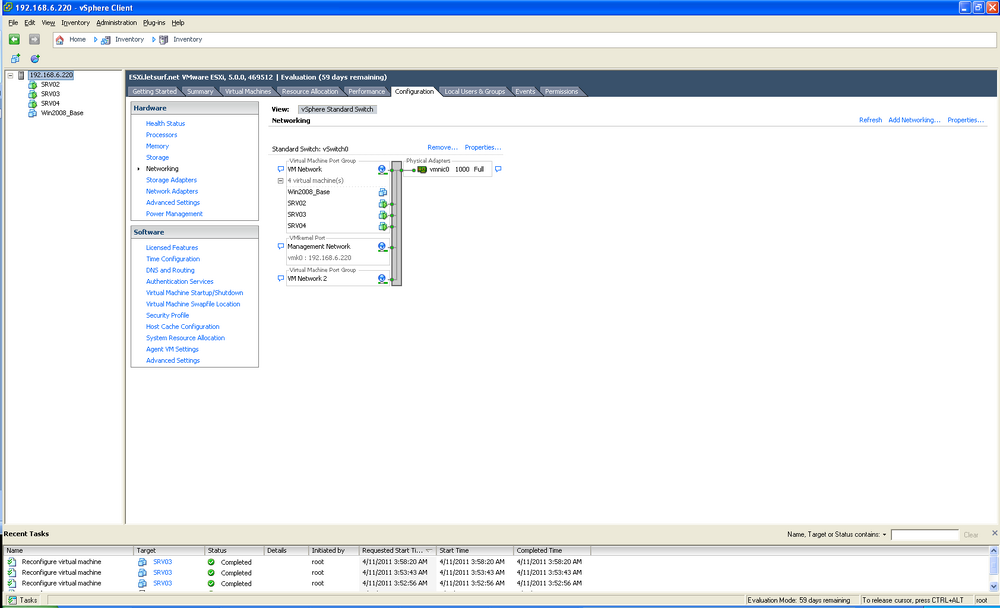The image size is (1000, 608).
Task: Switch to the Permissions tab
Action: (561, 92)
